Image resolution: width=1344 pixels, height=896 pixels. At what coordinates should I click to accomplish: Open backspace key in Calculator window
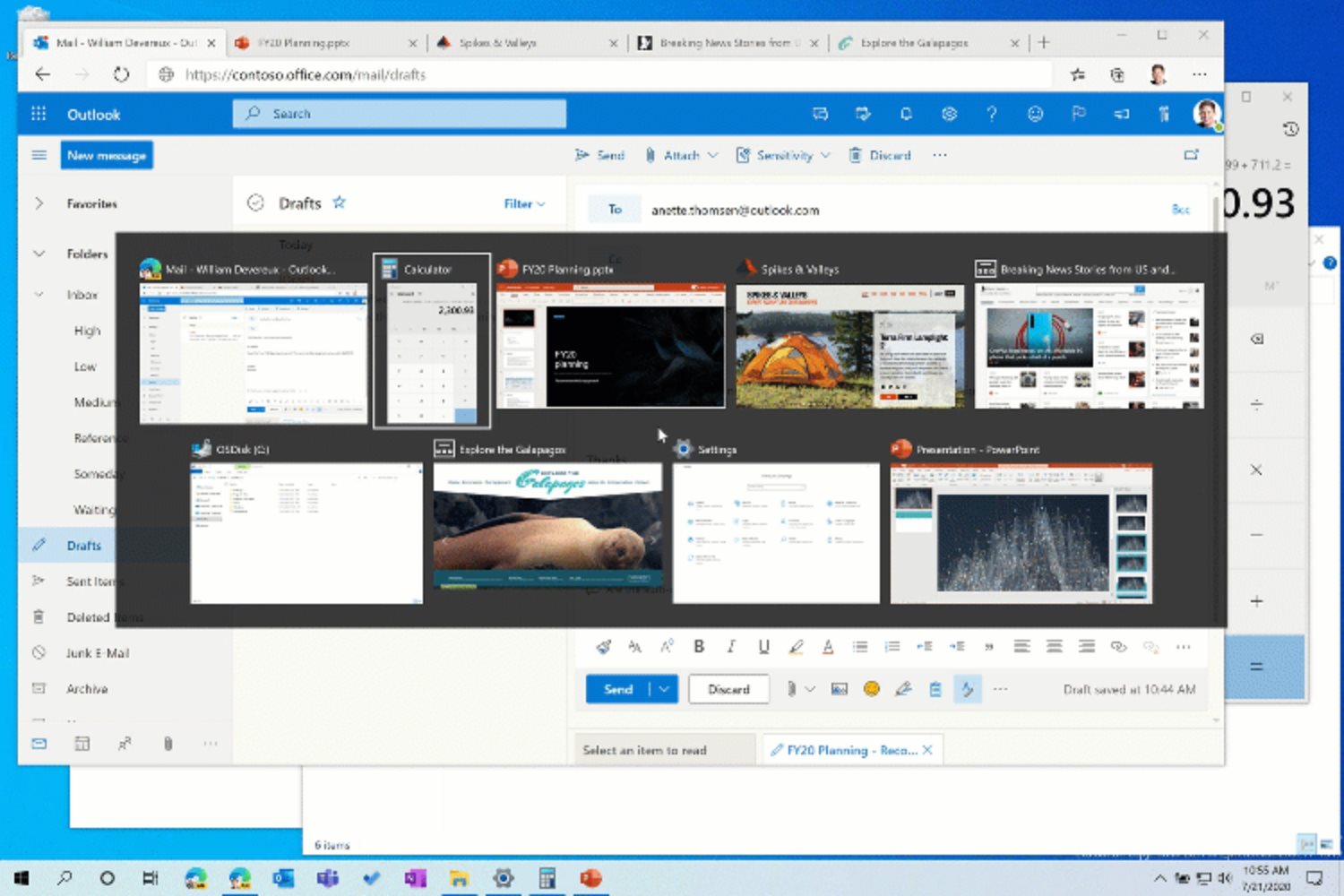[1256, 339]
